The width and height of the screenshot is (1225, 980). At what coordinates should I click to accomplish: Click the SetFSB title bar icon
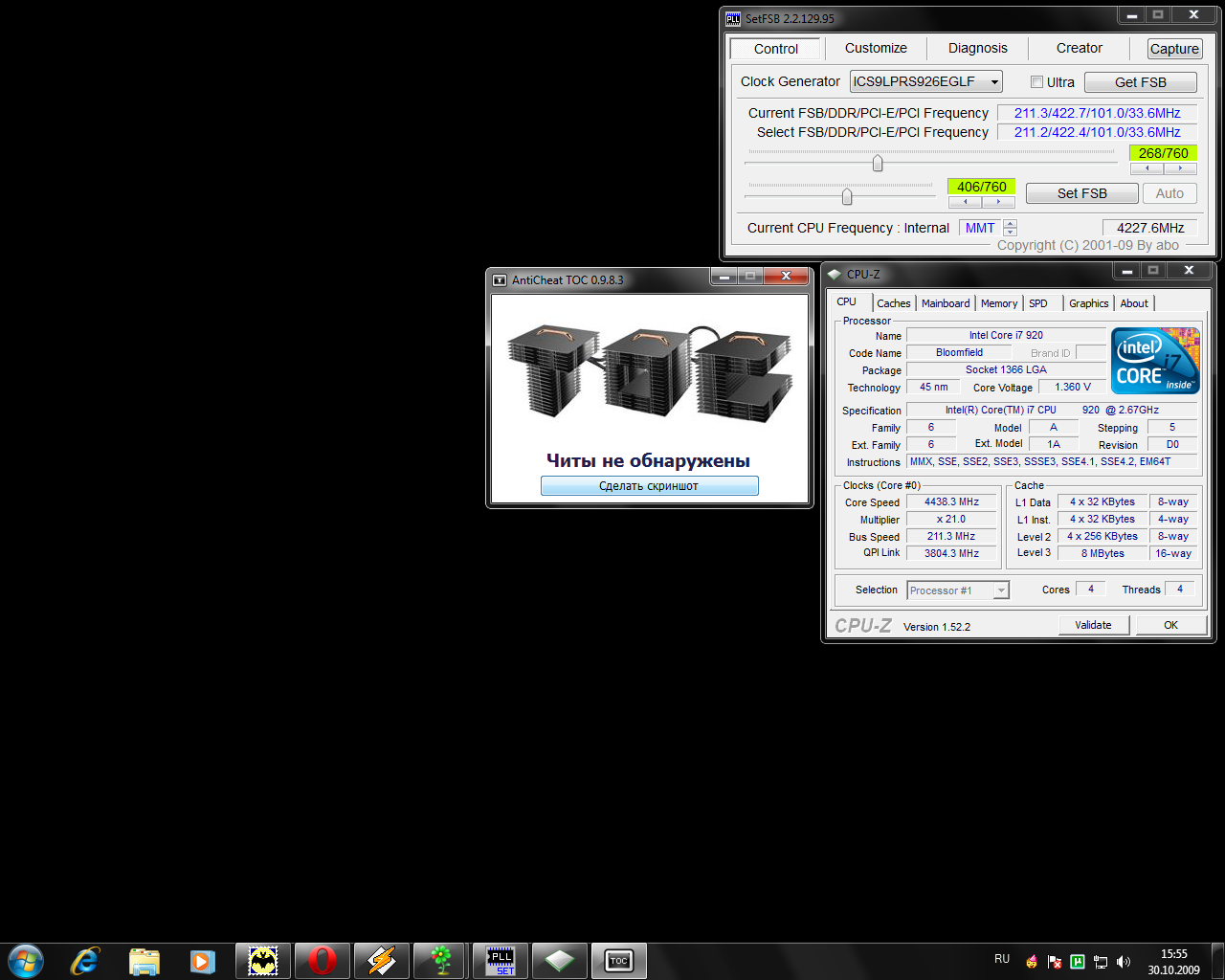733,18
